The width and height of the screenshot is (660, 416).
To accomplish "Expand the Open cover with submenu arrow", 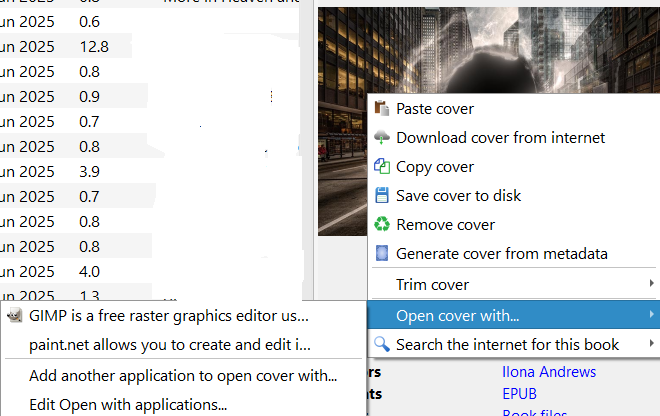I will coord(652,316).
